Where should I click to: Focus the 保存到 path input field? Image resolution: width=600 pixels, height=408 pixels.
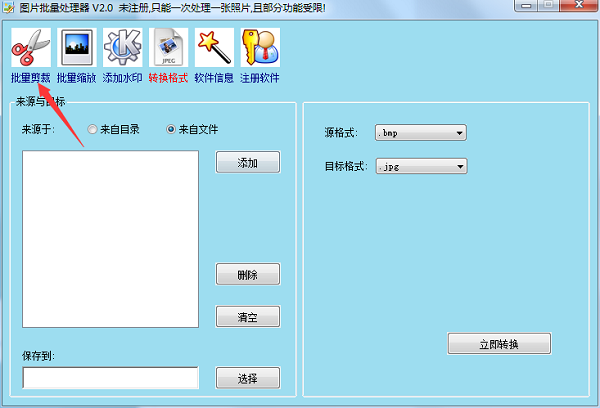coord(111,378)
